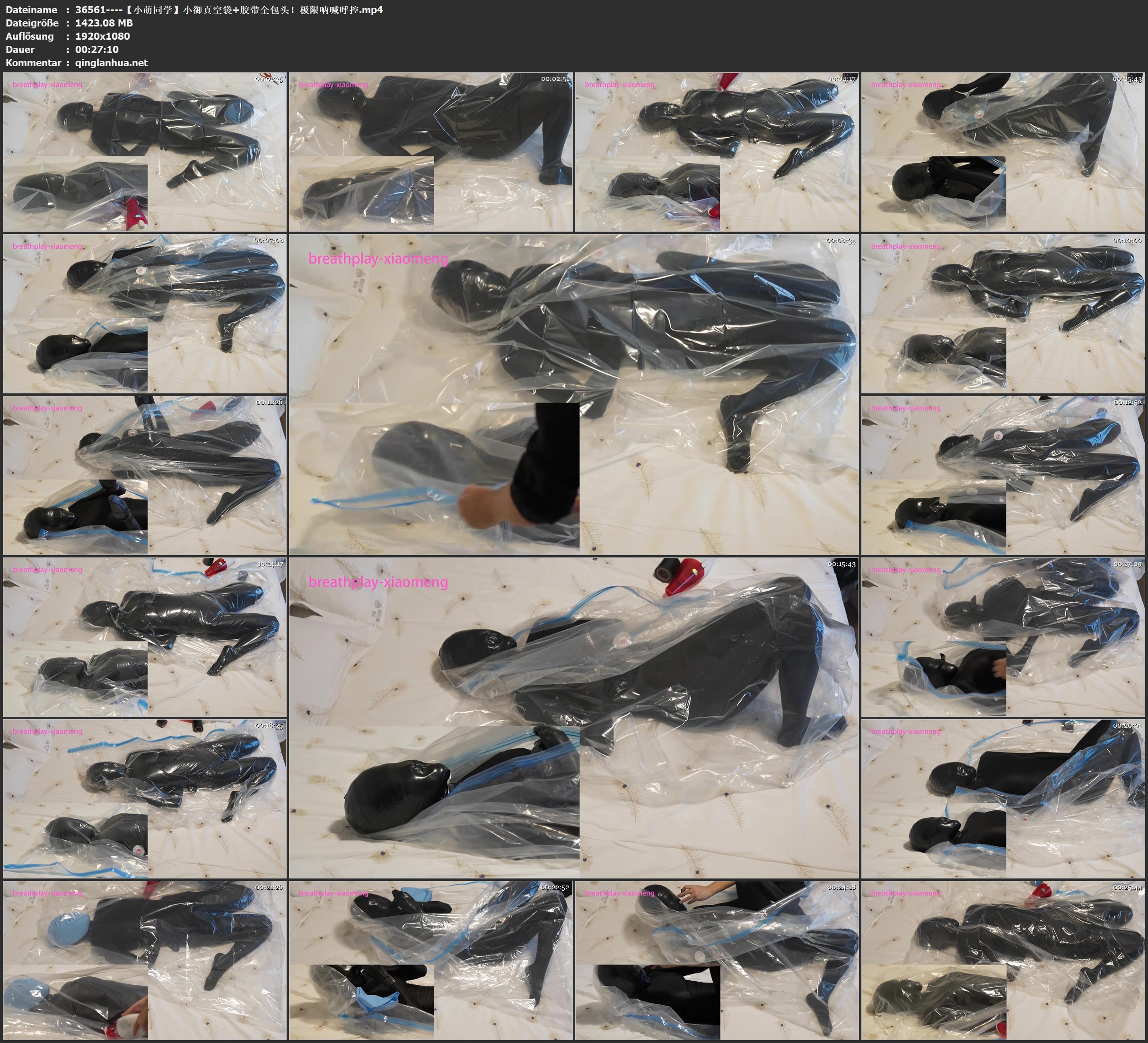Image resolution: width=1148 pixels, height=1043 pixels.
Task: Select the thumbnail marked 00:04:17
Action: (x=717, y=151)
